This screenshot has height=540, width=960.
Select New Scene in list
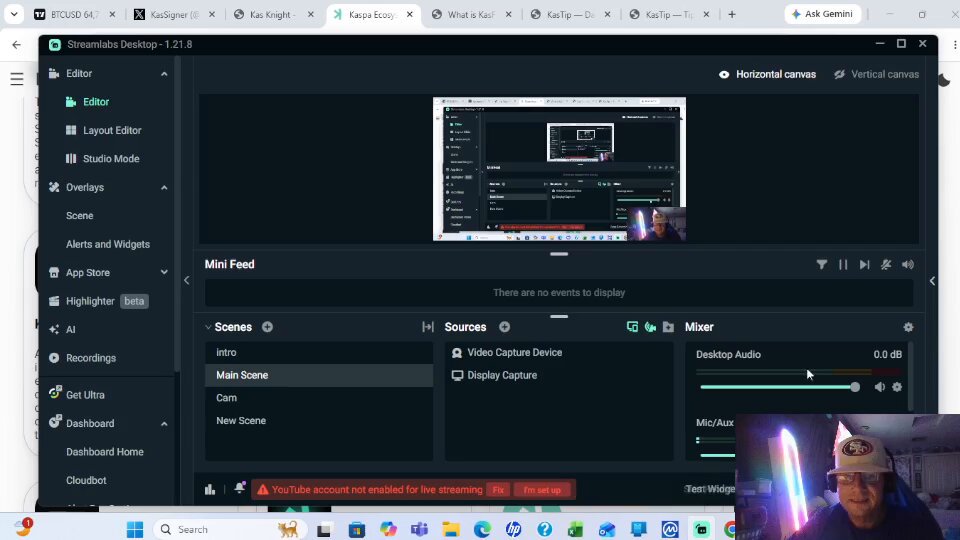pos(319,421)
